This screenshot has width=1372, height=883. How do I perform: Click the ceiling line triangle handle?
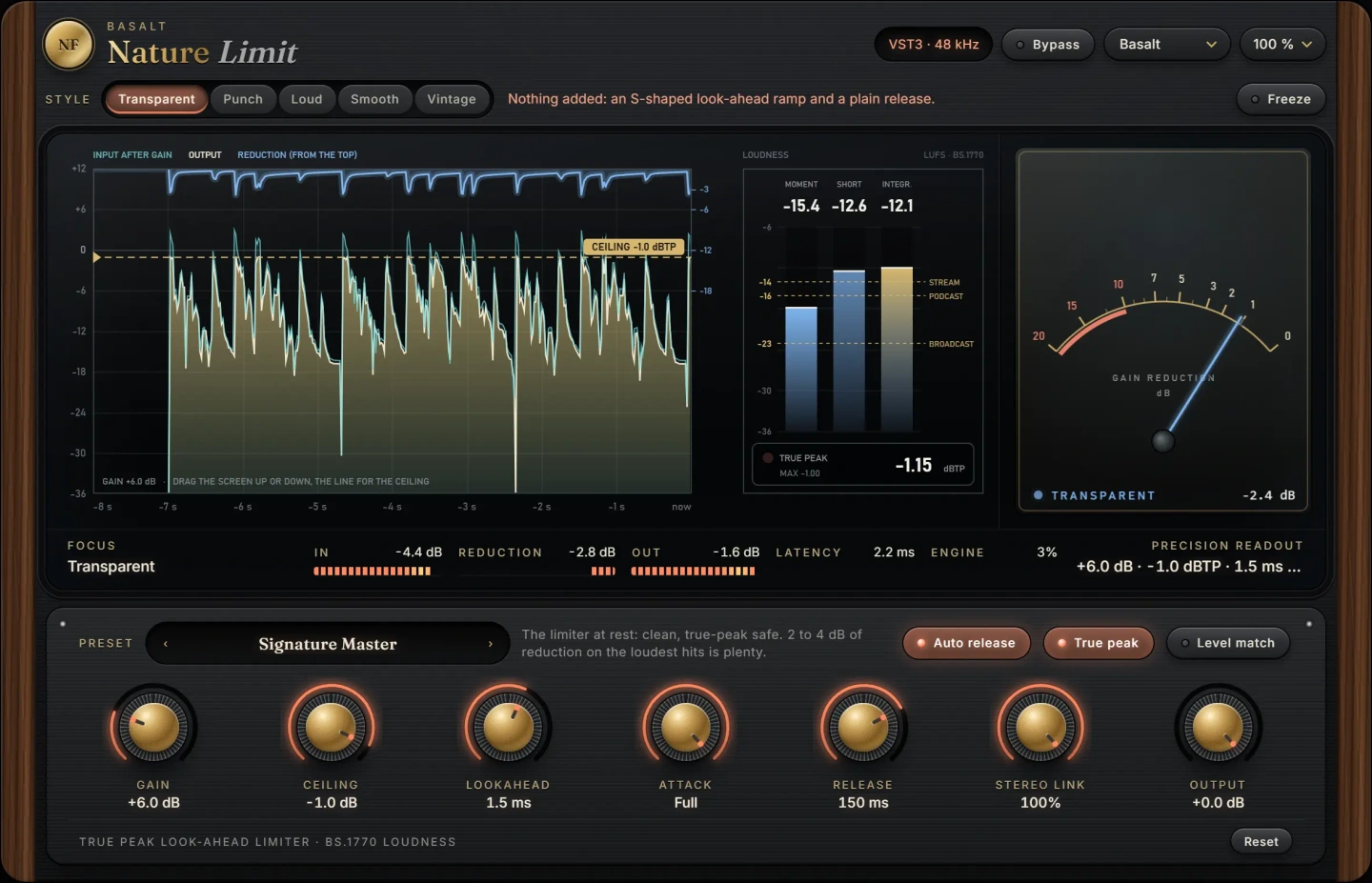[96, 257]
